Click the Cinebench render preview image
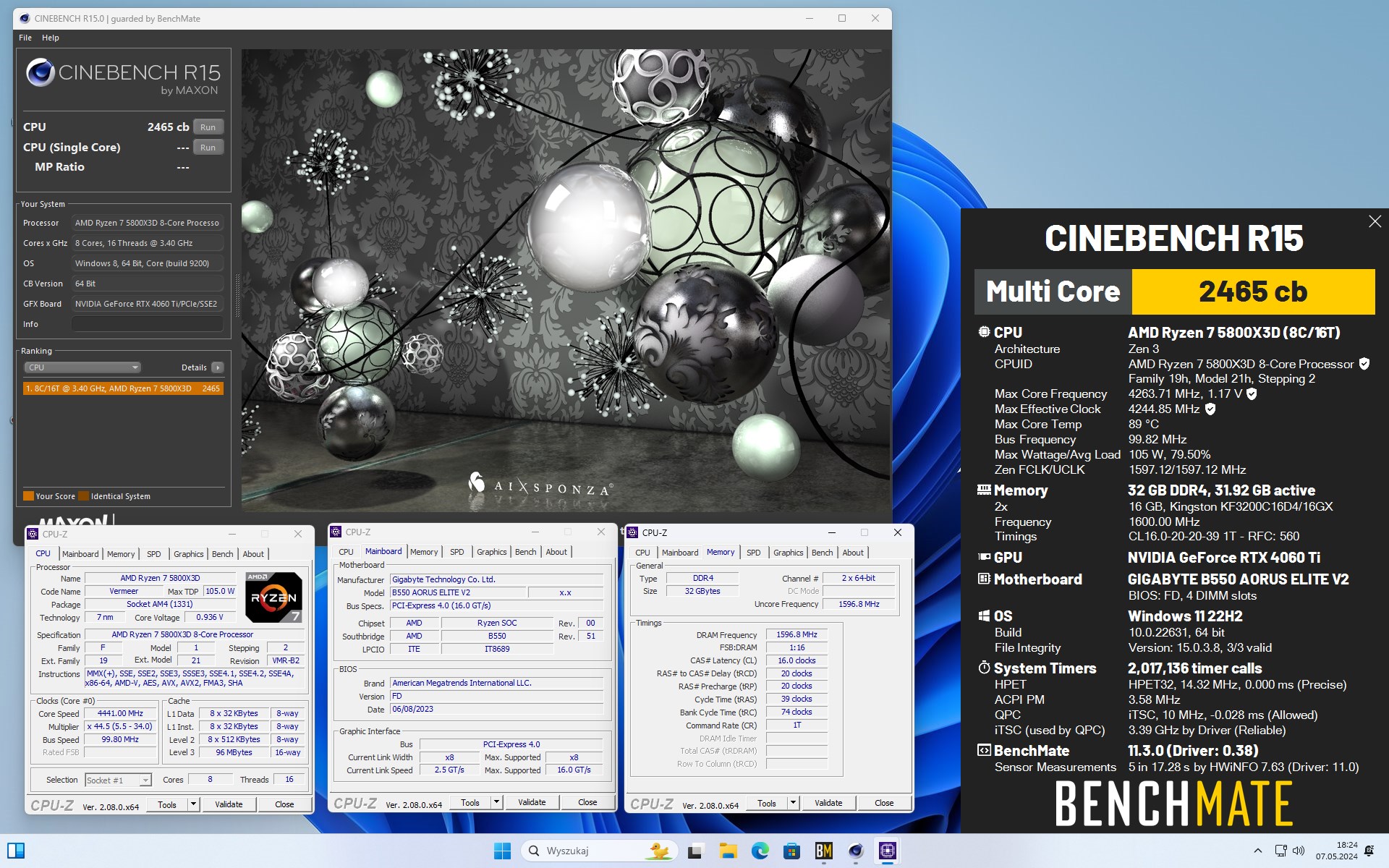Image resolution: width=1389 pixels, height=868 pixels. 565,281
